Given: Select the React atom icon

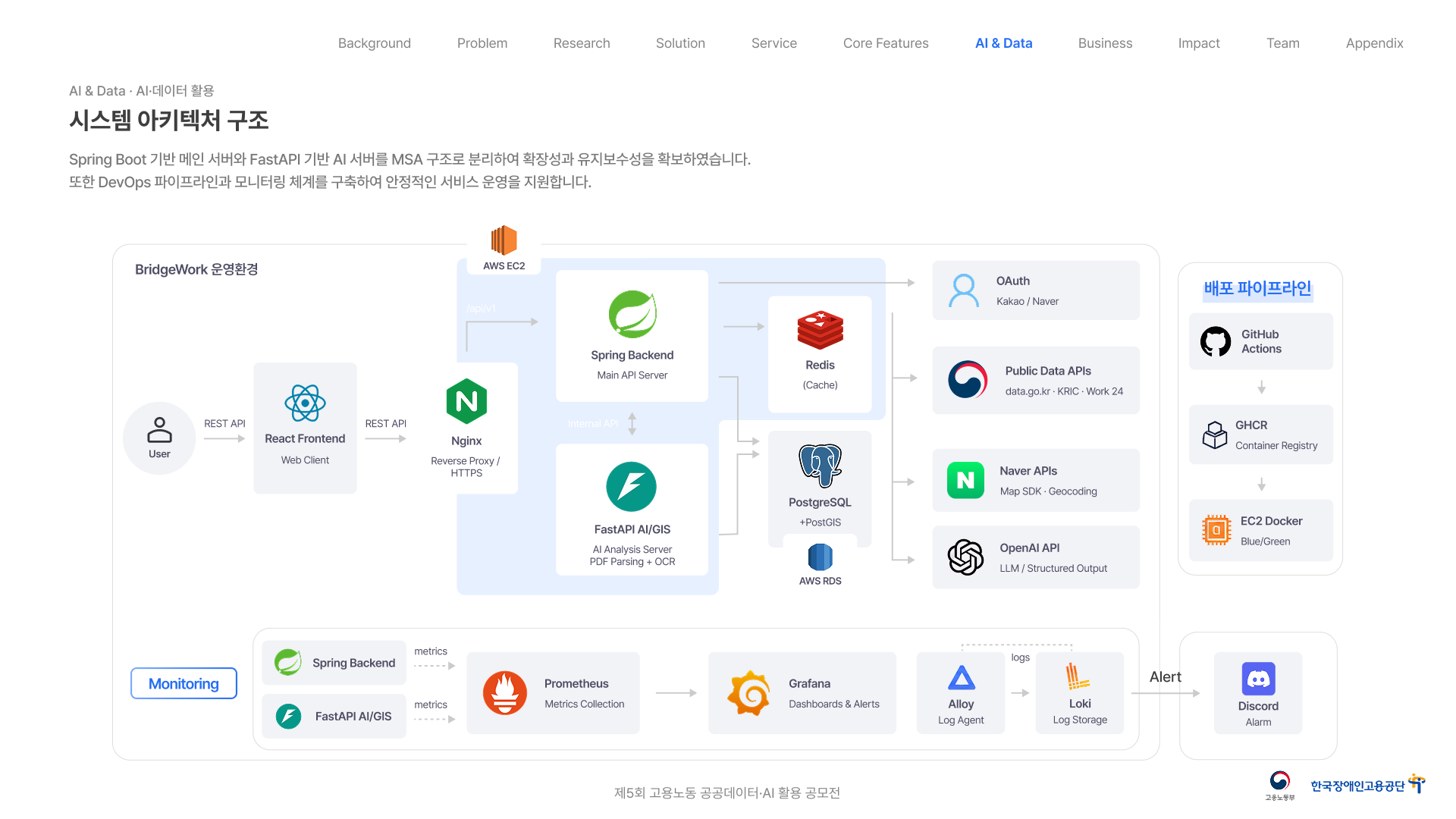Looking at the screenshot, I should (305, 403).
